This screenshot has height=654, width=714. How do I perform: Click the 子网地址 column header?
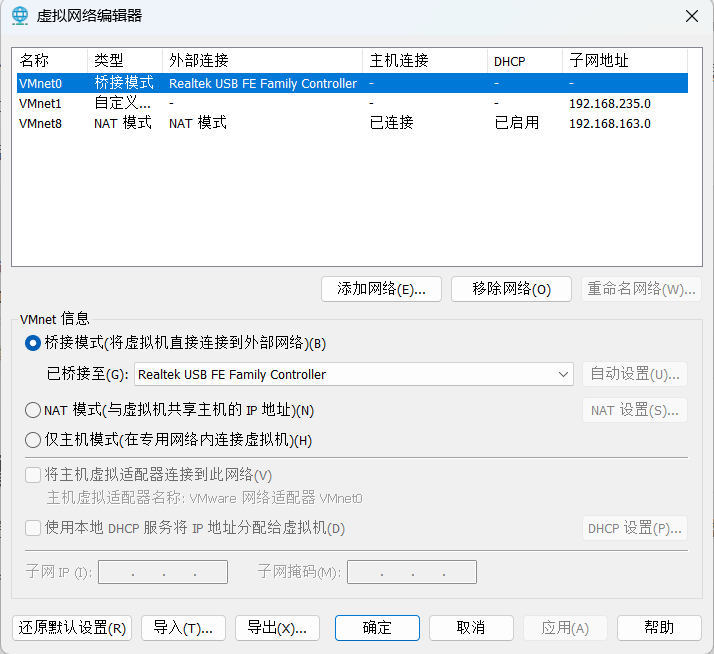click(x=625, y=61)
